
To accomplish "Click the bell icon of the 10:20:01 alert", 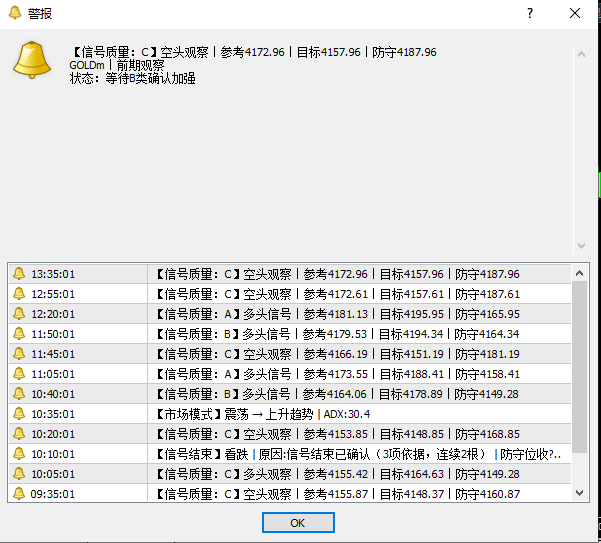I will pos(19,433).
